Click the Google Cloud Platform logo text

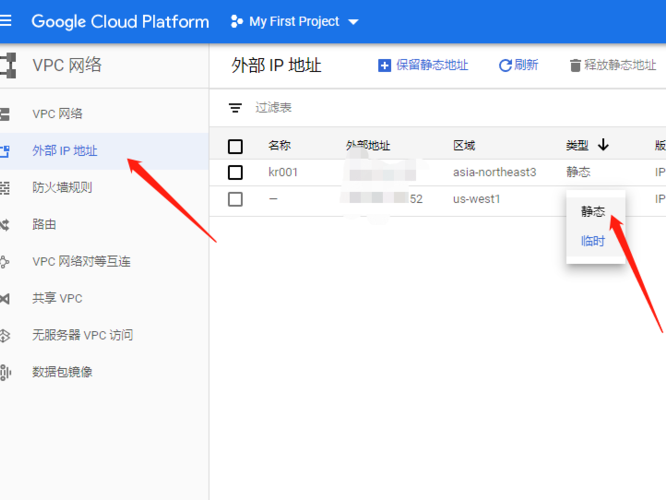tap(120, 21)
